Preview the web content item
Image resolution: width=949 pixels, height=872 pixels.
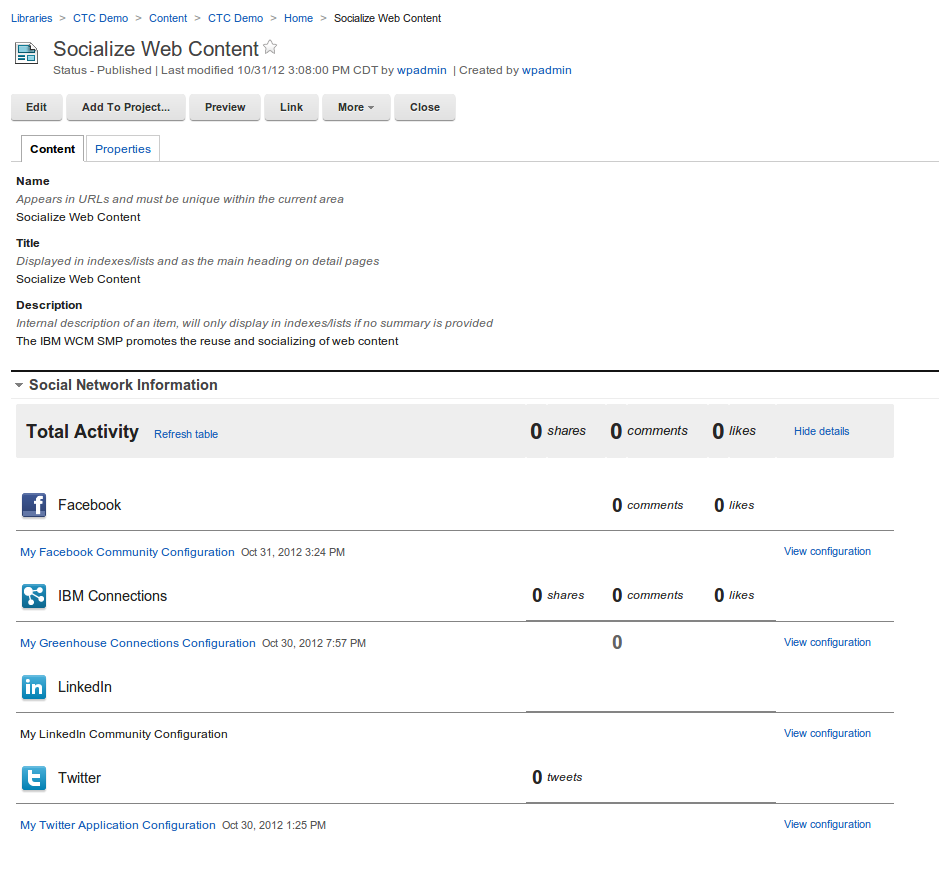click(225, 107)
